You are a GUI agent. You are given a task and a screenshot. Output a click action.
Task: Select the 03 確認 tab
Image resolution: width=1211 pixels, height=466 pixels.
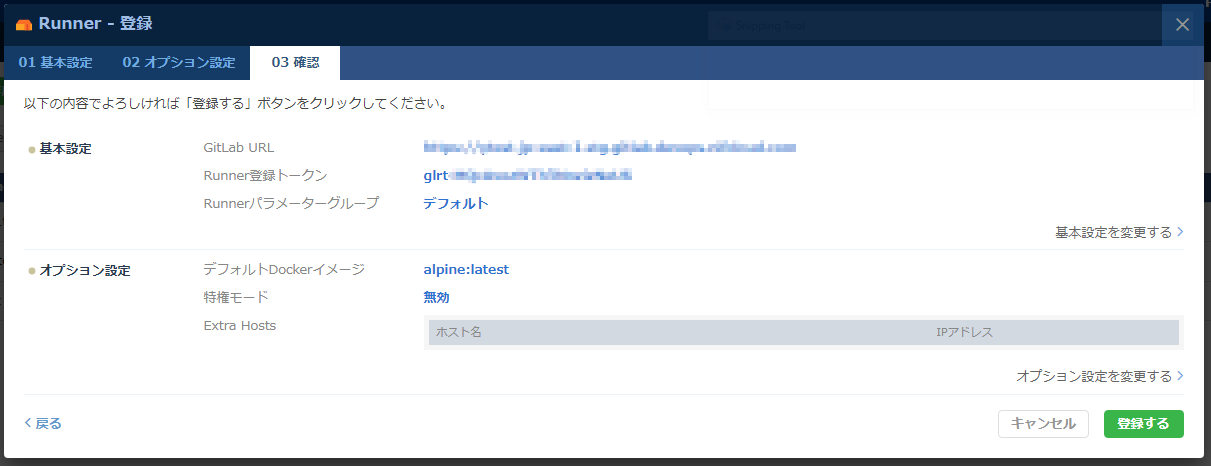295,63
